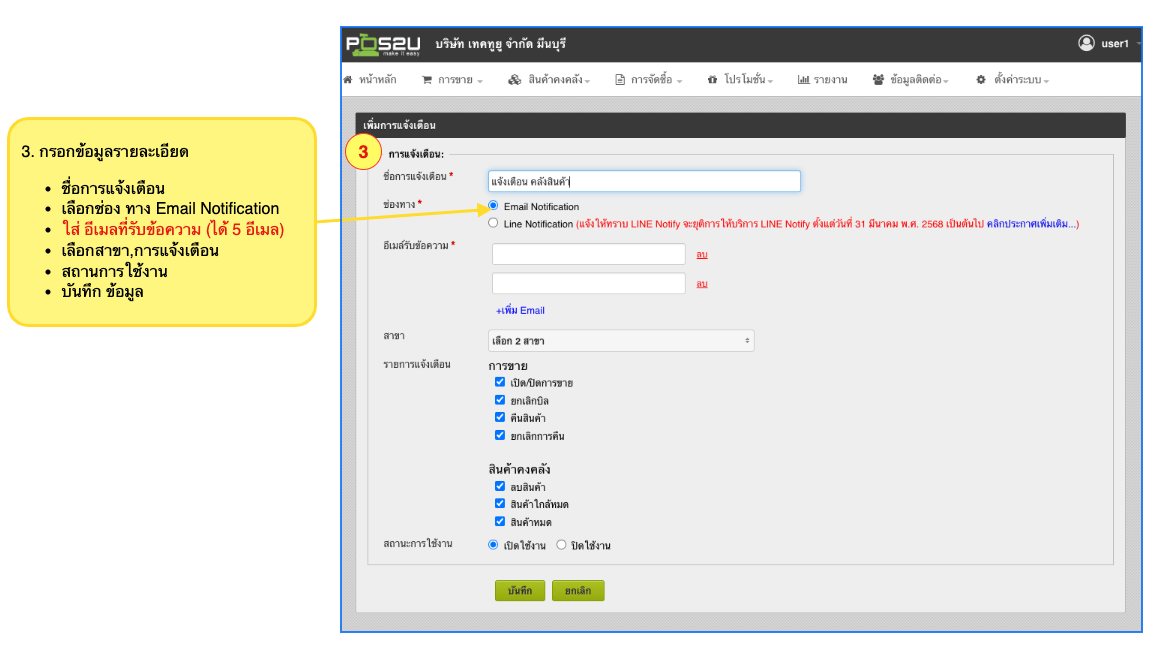Uncheck the สินค้าหมด checkbox
The width and height of the screenshot is (1162, 655).
tap(500, 522)
